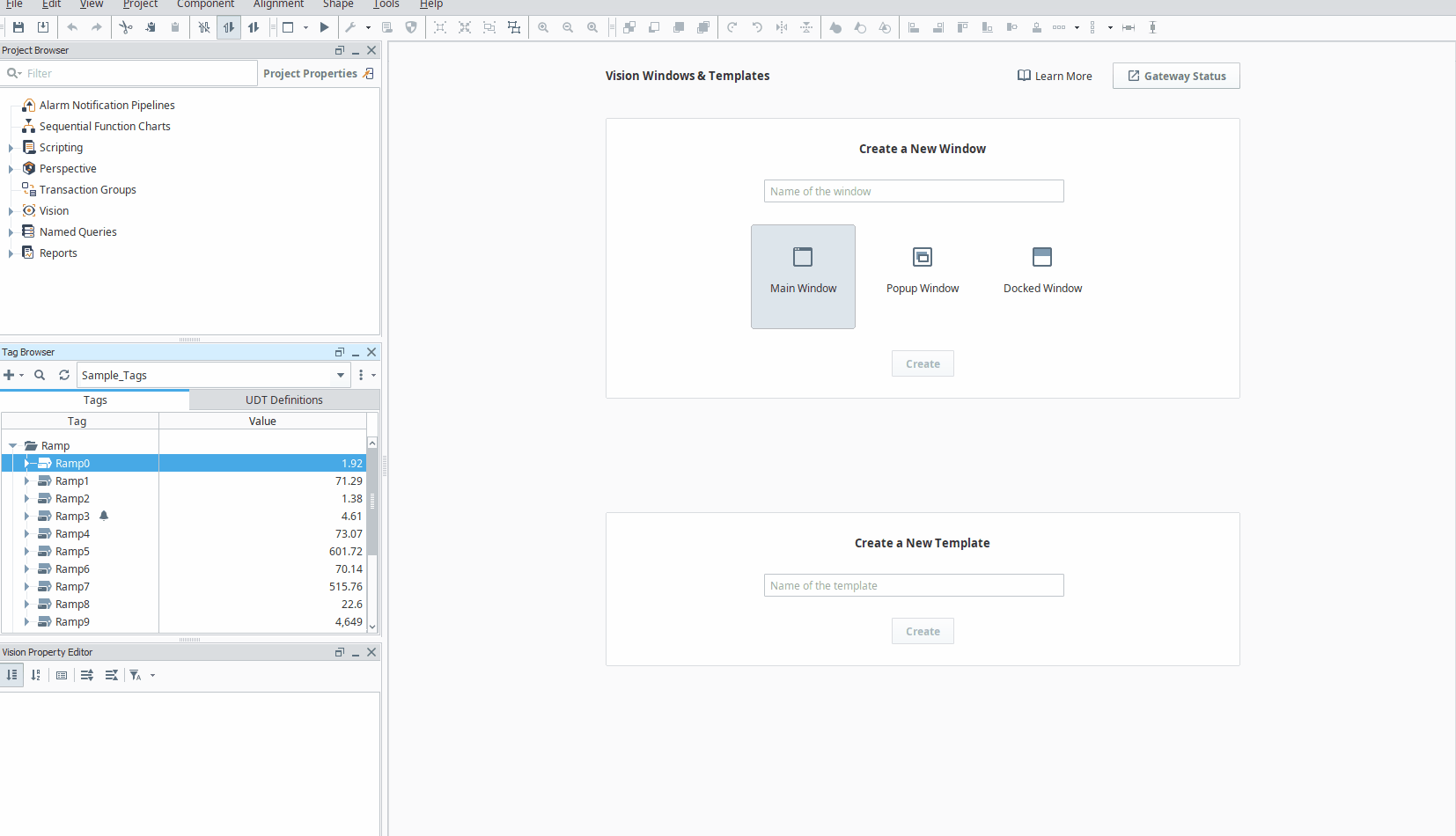The image size is (1456, 836).
Task: Switch to the Tags tab
Action: 95,400
